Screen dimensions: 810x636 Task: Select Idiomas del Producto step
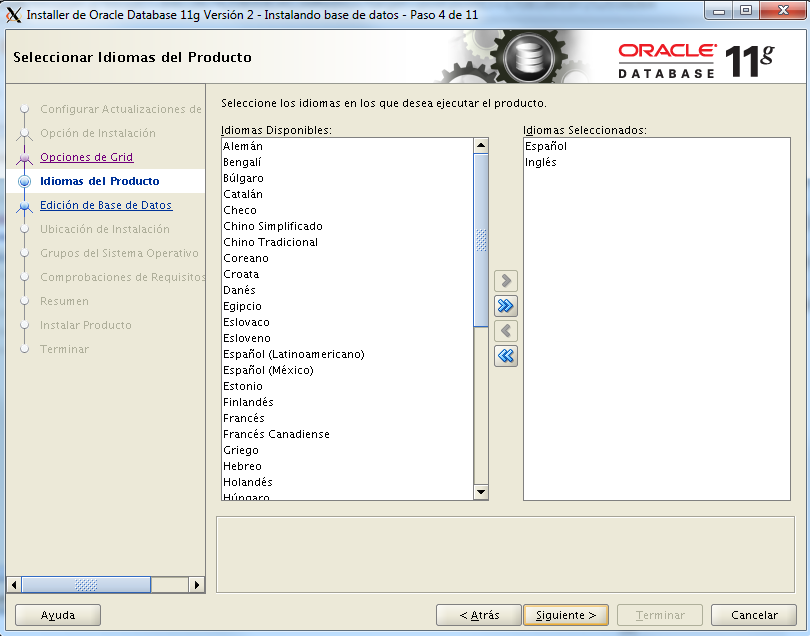[x=100, y=181]
